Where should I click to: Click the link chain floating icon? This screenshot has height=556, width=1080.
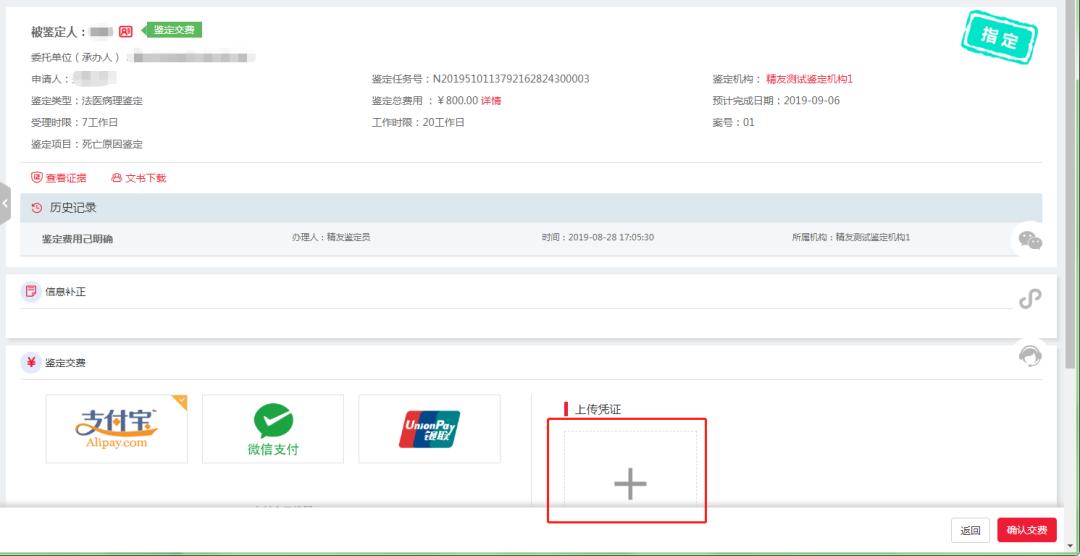click(x=1030, y=298)
